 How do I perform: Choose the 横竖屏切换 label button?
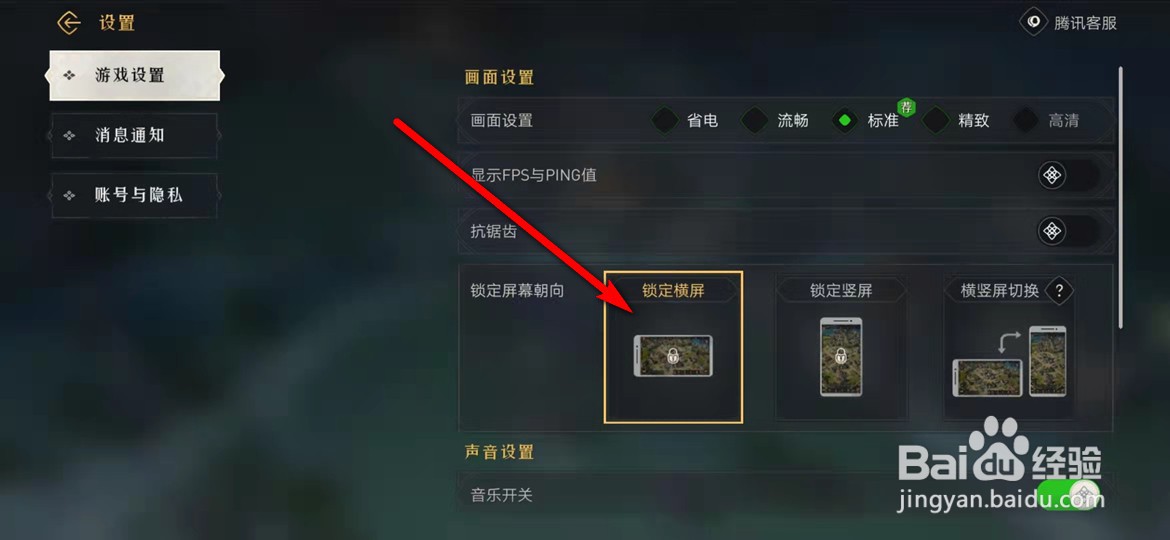(x=1000, y=290)
